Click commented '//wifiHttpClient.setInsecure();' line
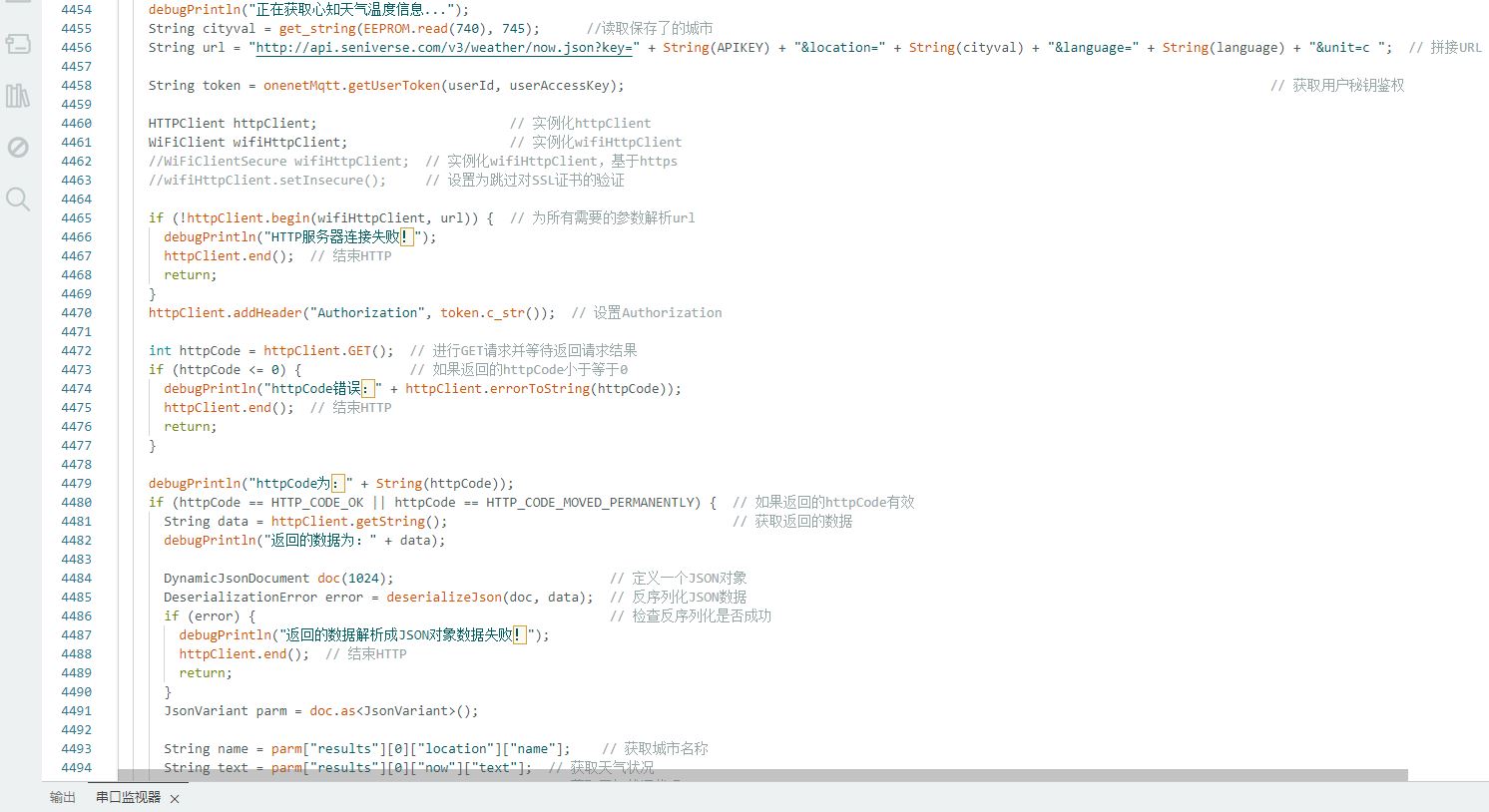This screenshot has height=812, width=1489. point(267,180)
